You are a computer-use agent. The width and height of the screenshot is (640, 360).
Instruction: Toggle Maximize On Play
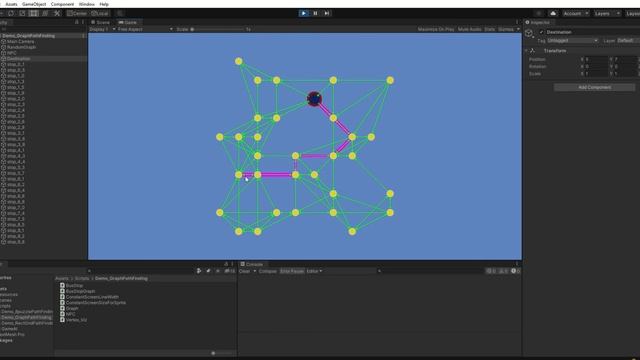click(436, 29)
